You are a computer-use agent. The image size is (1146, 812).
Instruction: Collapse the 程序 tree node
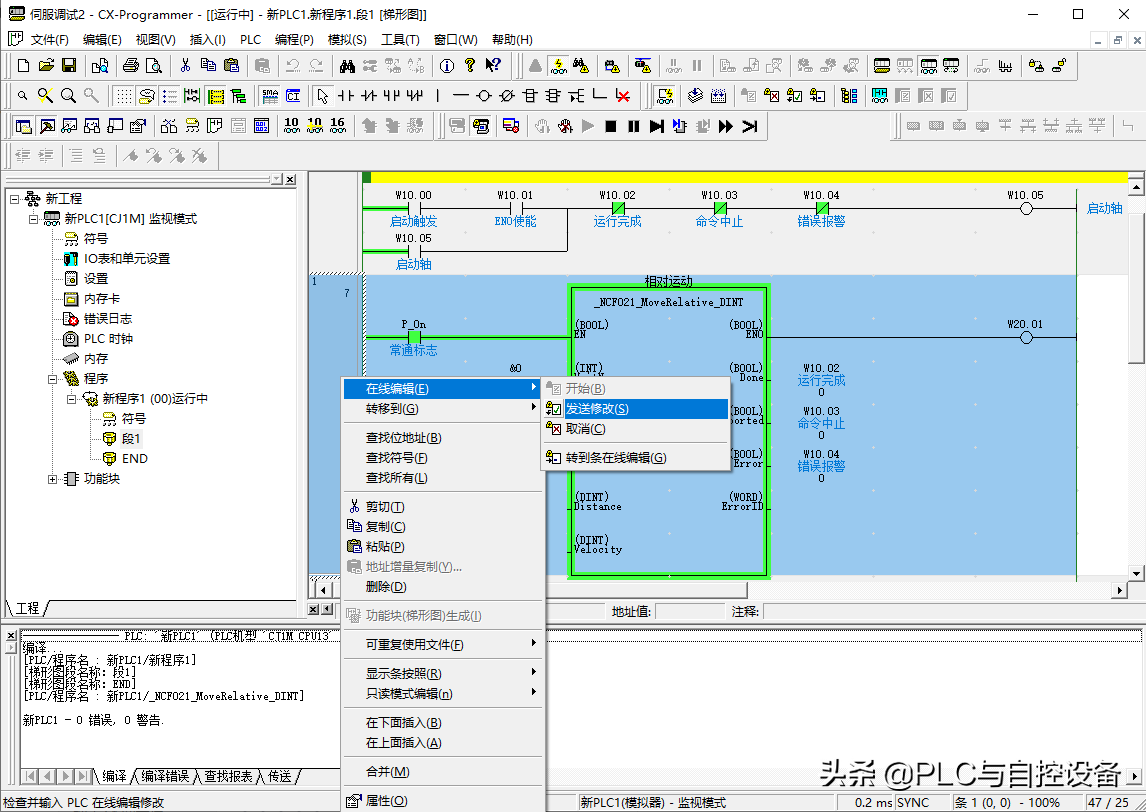pyautogui.click(x=53, y=379)
